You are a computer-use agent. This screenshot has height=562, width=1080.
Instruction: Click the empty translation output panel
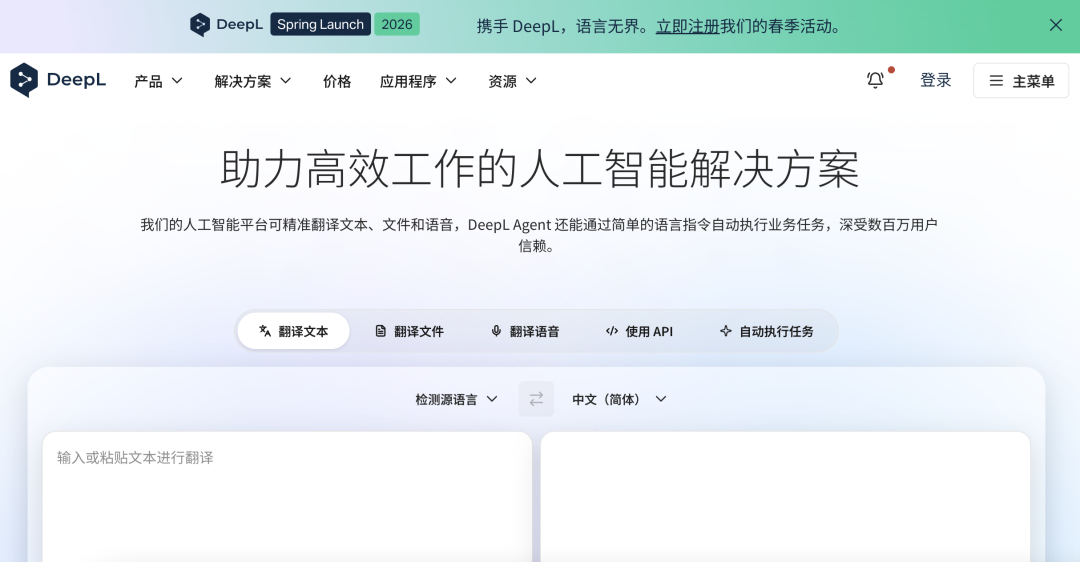(785, 497)
